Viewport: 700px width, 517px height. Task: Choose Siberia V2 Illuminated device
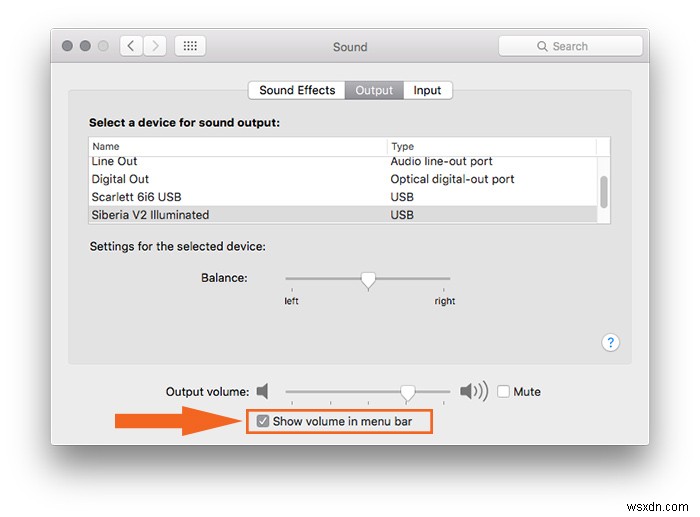342,215
